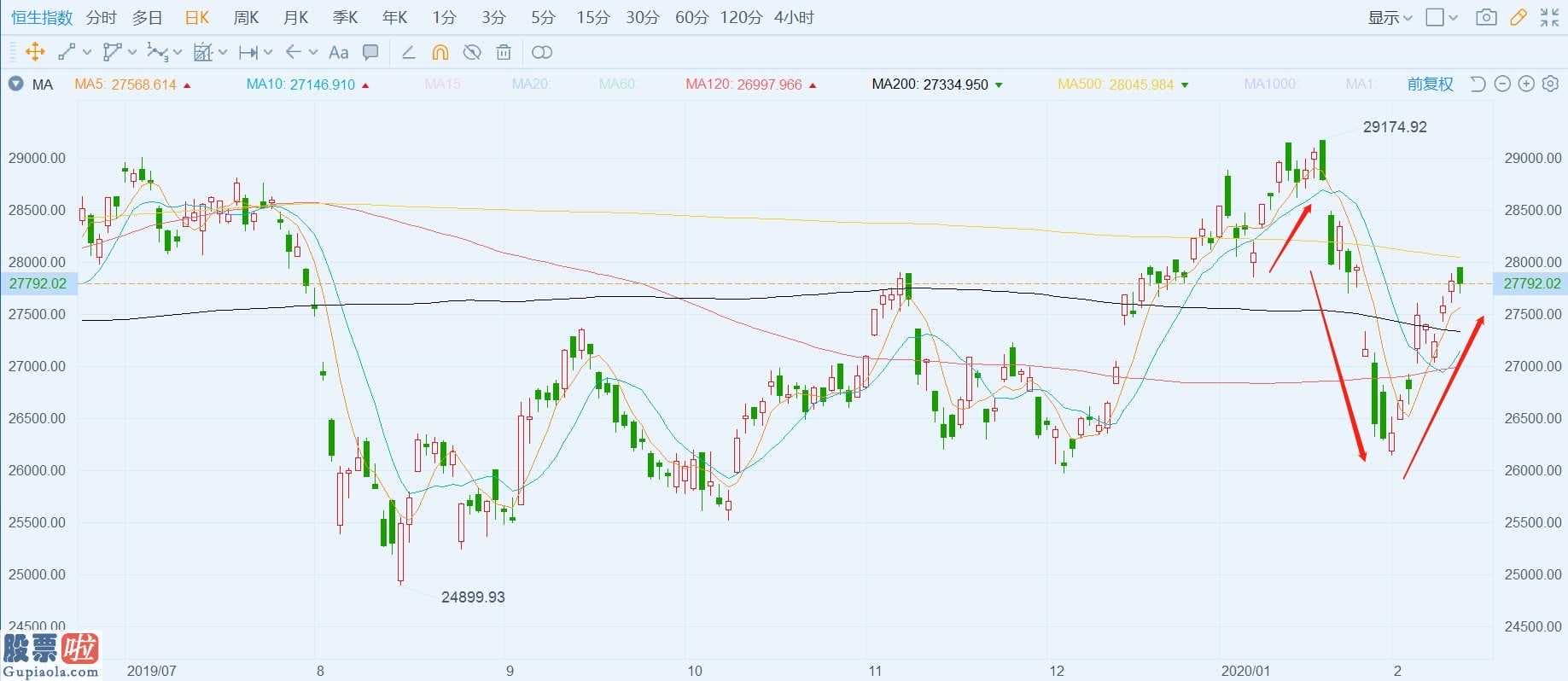Click the 24899.93 low price label
The height and width of the screenshot is (681, 1568).
pos(473,597)
